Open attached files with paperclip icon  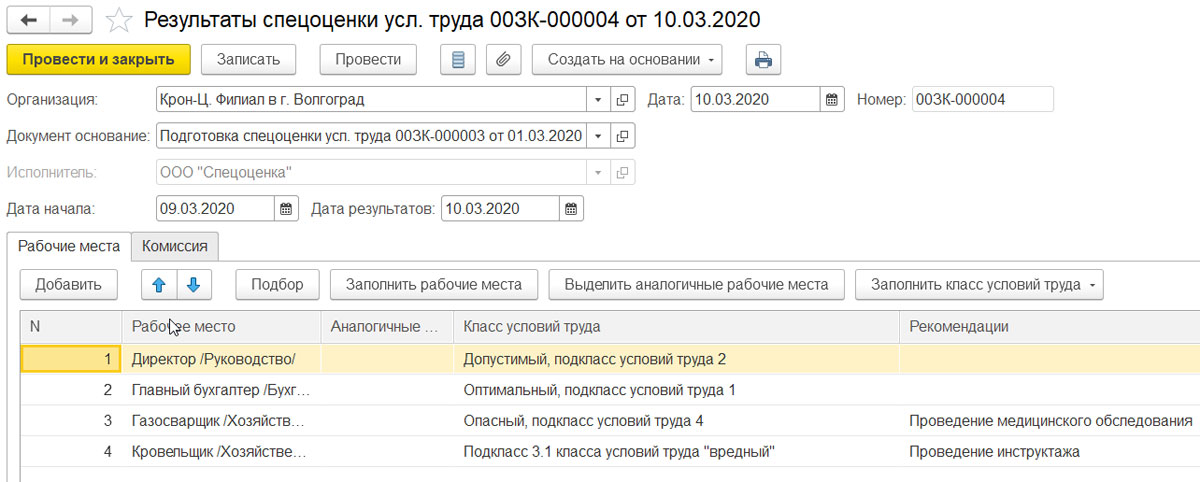[x=503, y=59]
